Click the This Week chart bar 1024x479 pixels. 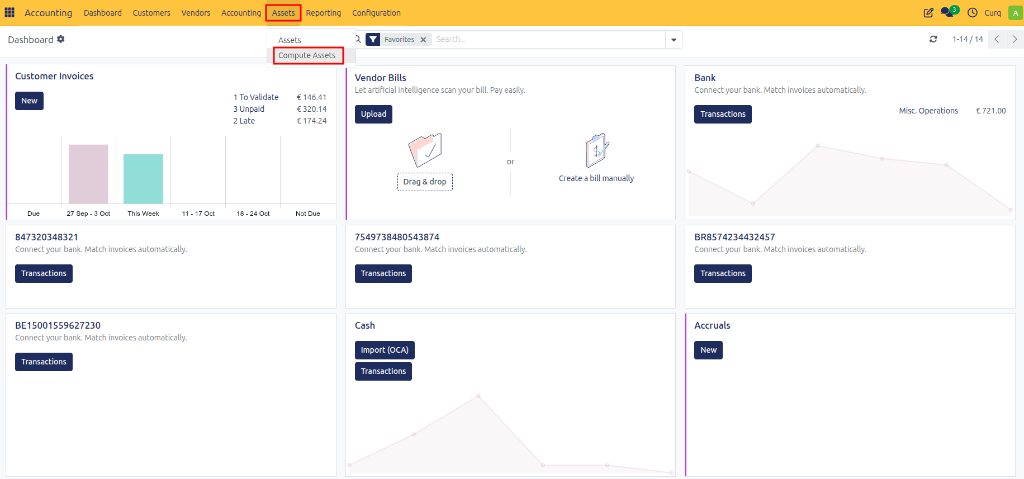pyautogui.click(x=143, y=178)
